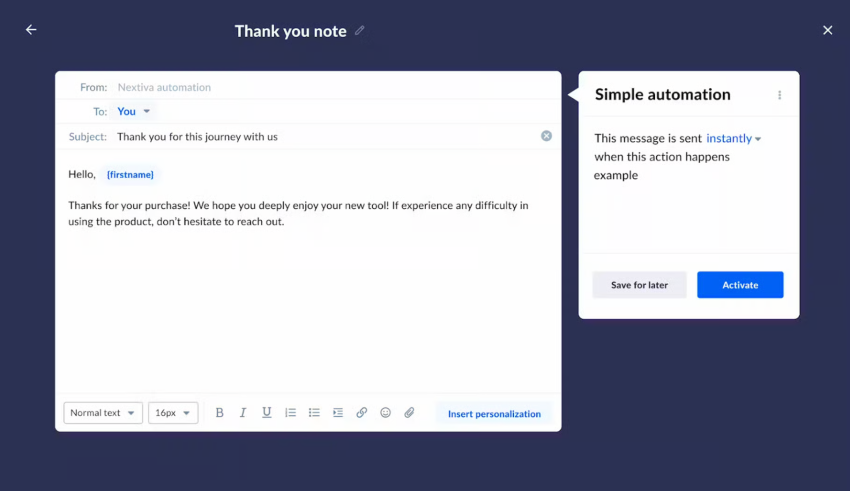Open the Normal text style dropdown

pos(103,413)
